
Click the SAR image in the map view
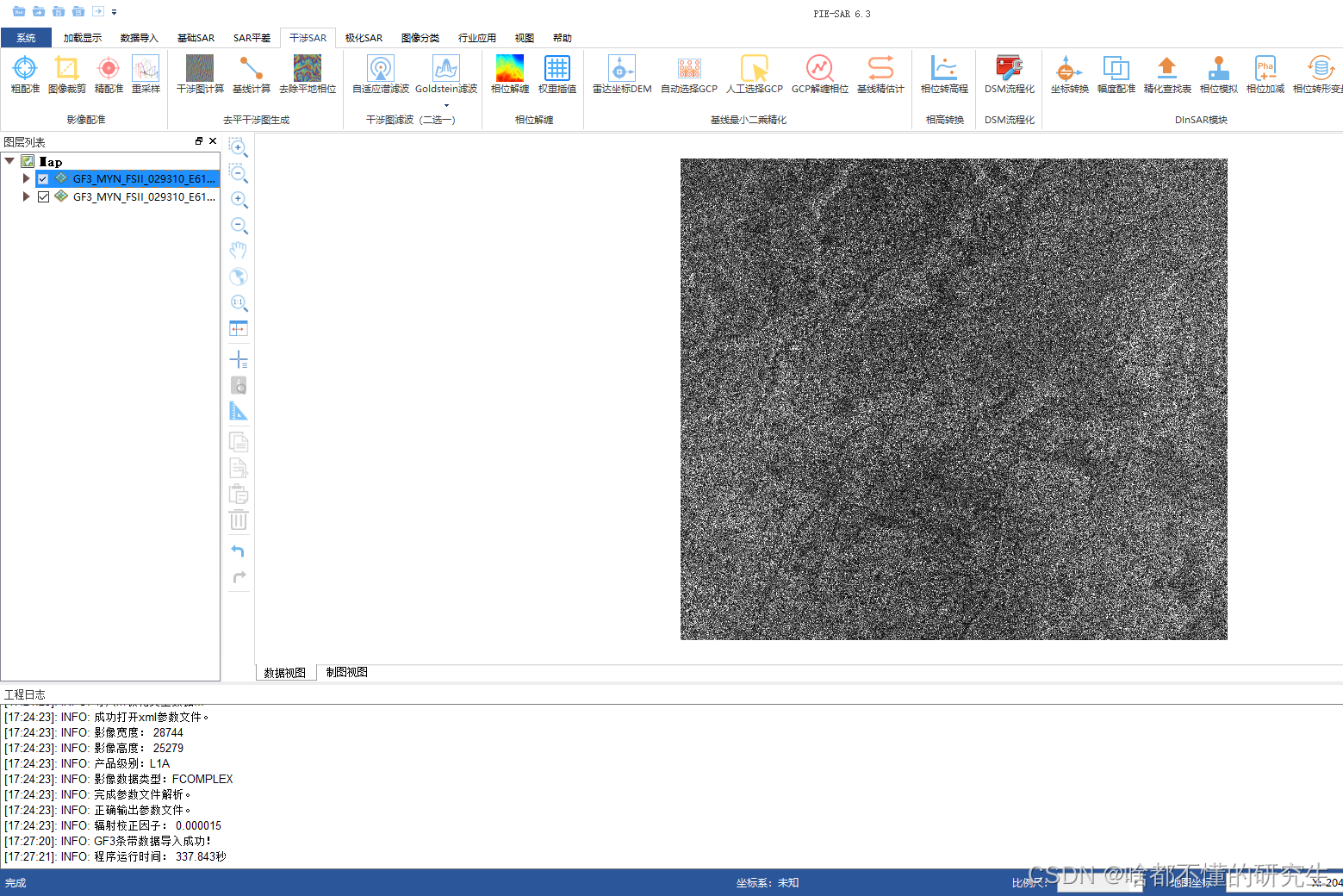click(954, 399)
